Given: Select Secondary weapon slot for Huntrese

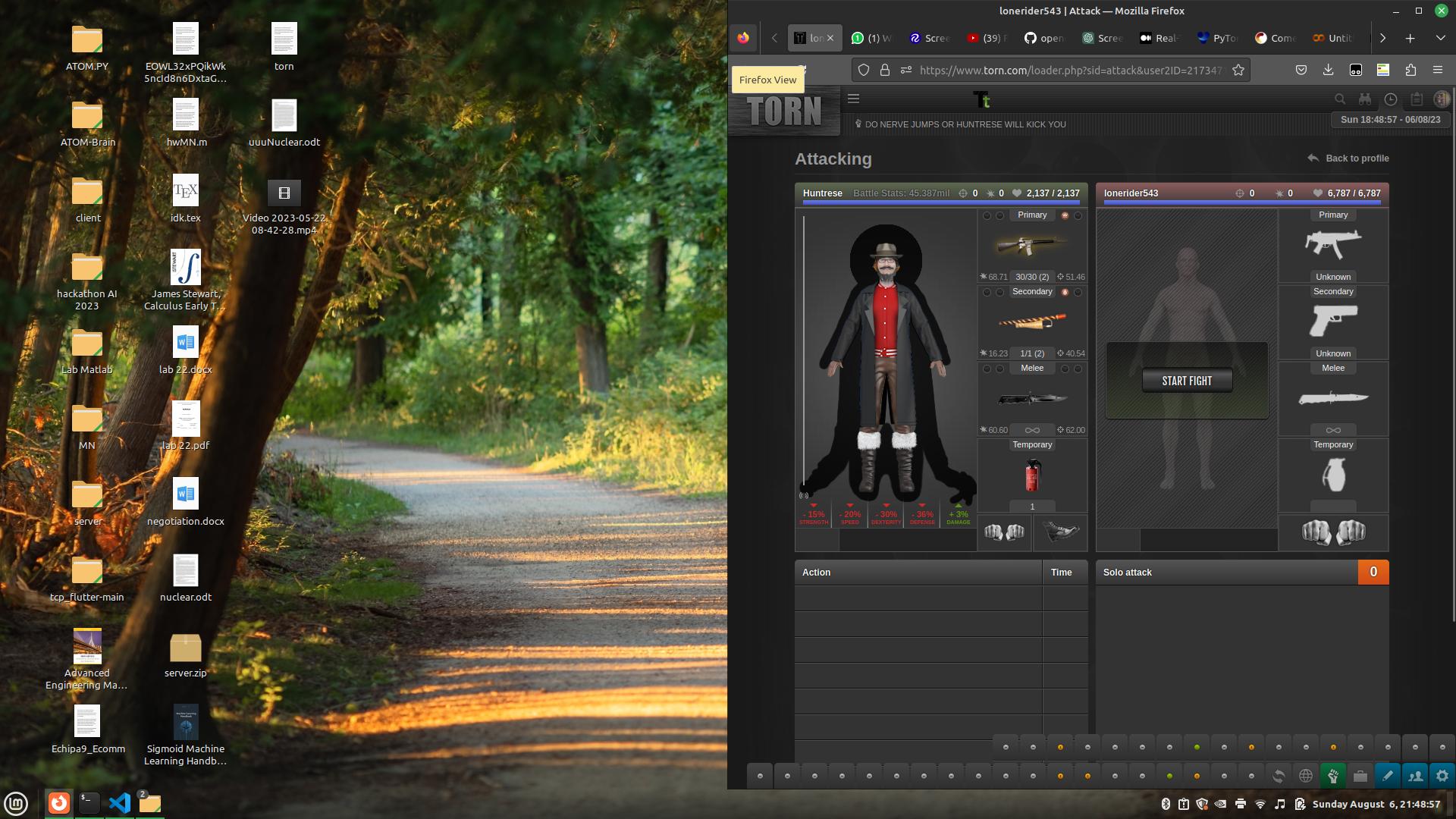Looking at the screenshot, I should (1031, 321).
